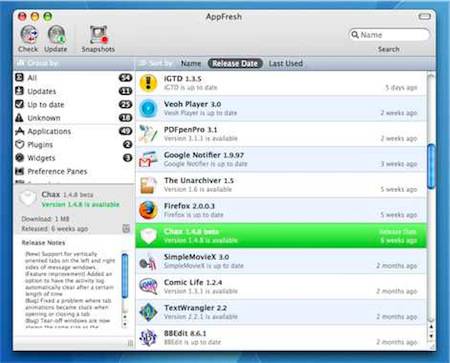Click the TextWrangler app icon

[x=148, y=312]
